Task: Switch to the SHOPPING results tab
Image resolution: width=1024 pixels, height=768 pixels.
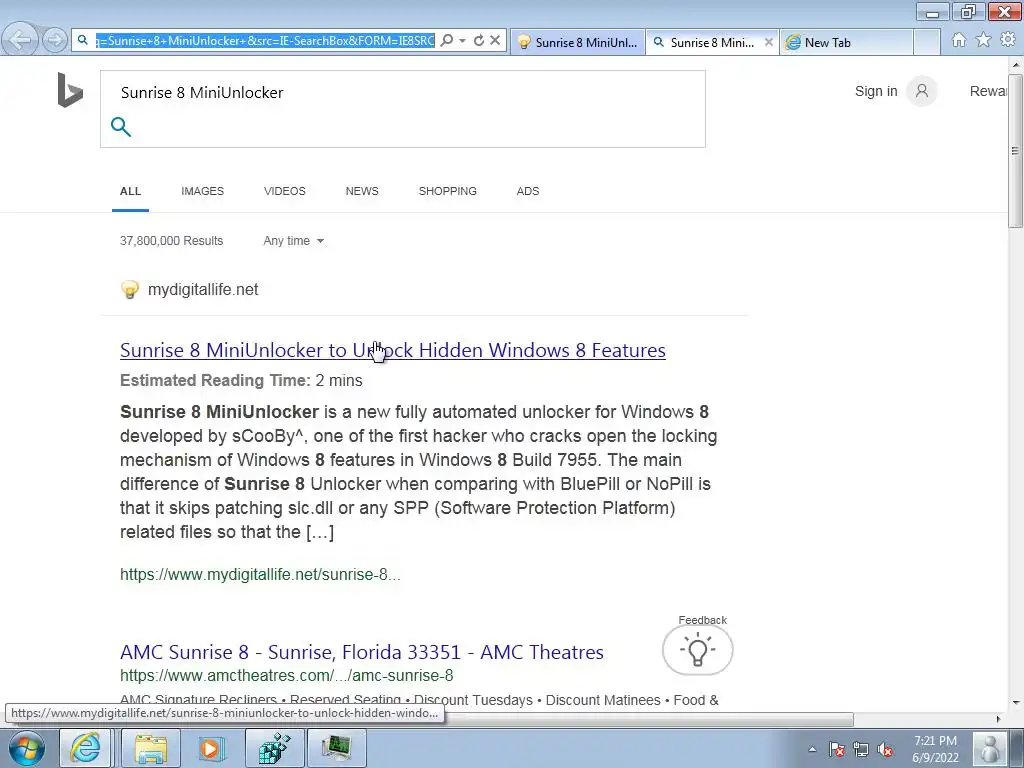Action: click(x=447, y=191)
